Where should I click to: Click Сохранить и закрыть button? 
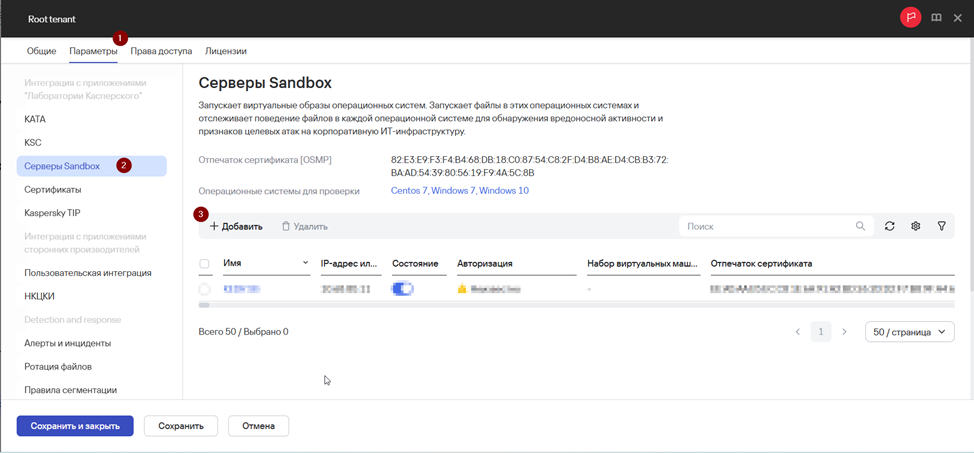(x=75, y=426)
